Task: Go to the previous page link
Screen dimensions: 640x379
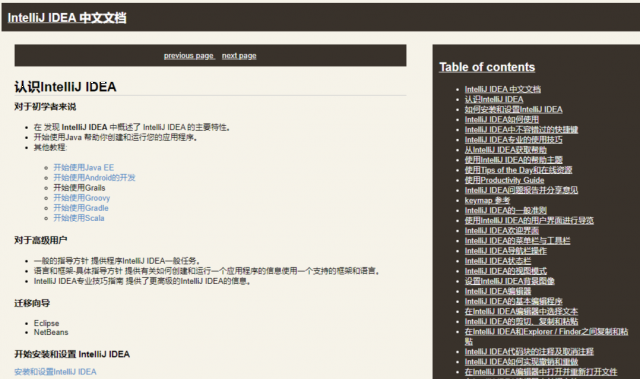Action: [189, 55]
